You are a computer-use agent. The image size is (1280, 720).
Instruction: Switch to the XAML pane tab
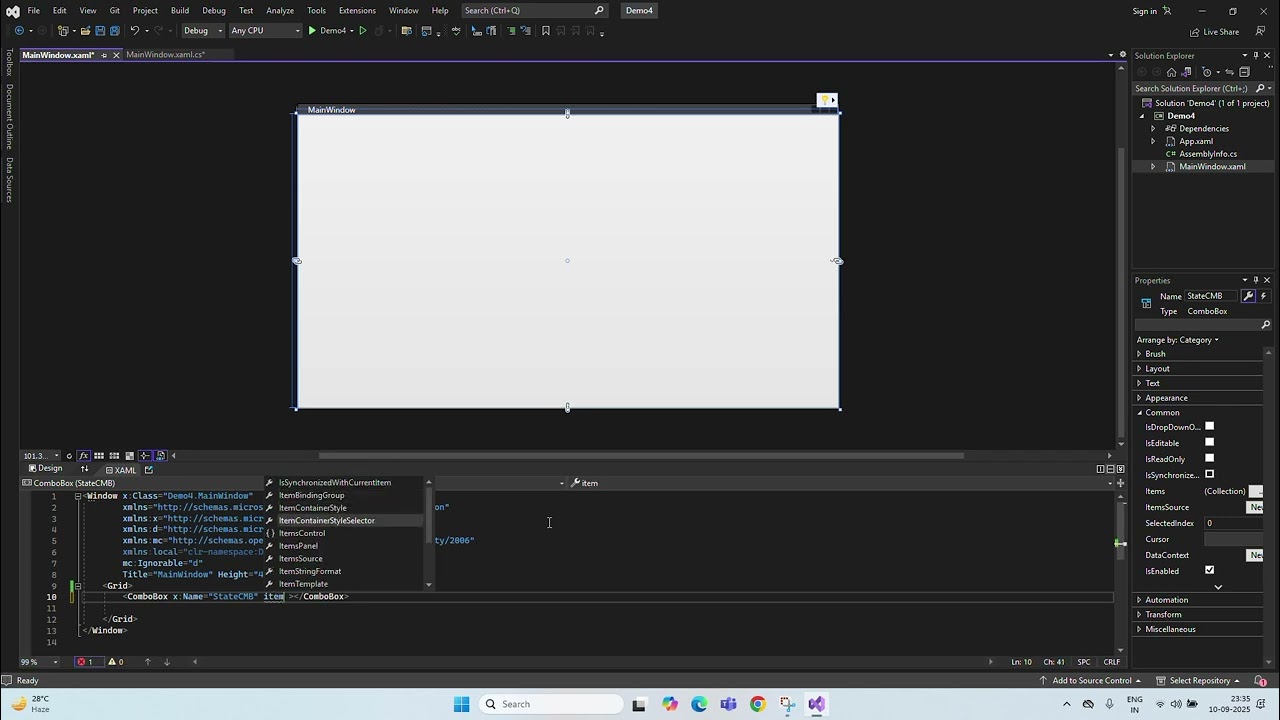120,470
